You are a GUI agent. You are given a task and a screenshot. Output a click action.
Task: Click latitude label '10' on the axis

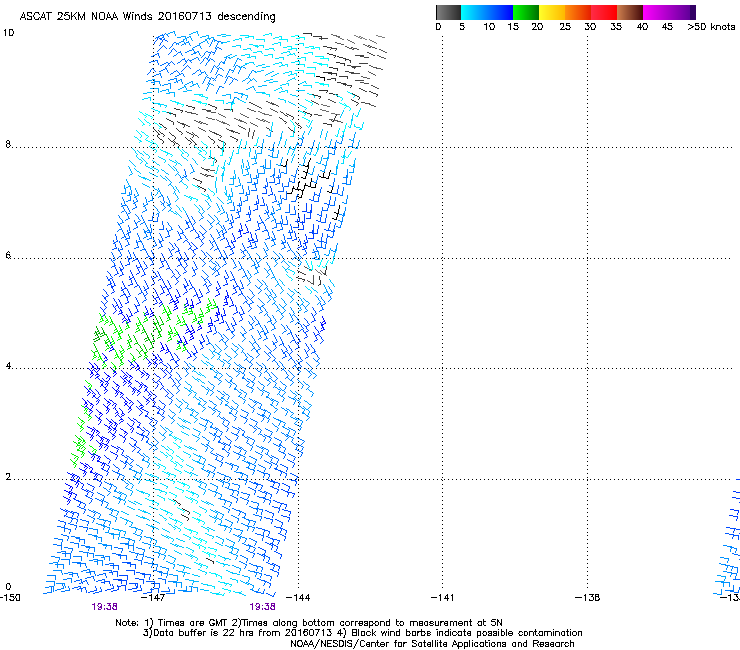pos(9,33)
